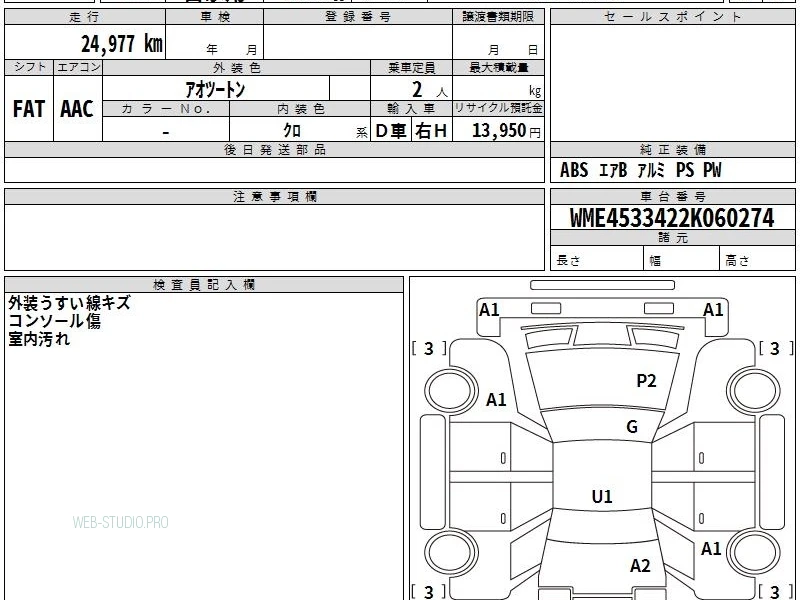
Task: Click inspector note コンソール傷
Action: tap(54, 321)
